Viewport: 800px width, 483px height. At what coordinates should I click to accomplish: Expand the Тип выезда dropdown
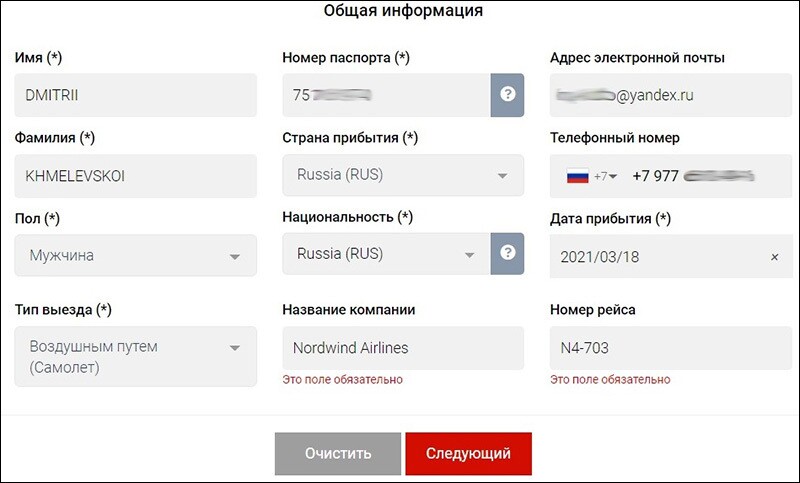(x=136, y=357)
